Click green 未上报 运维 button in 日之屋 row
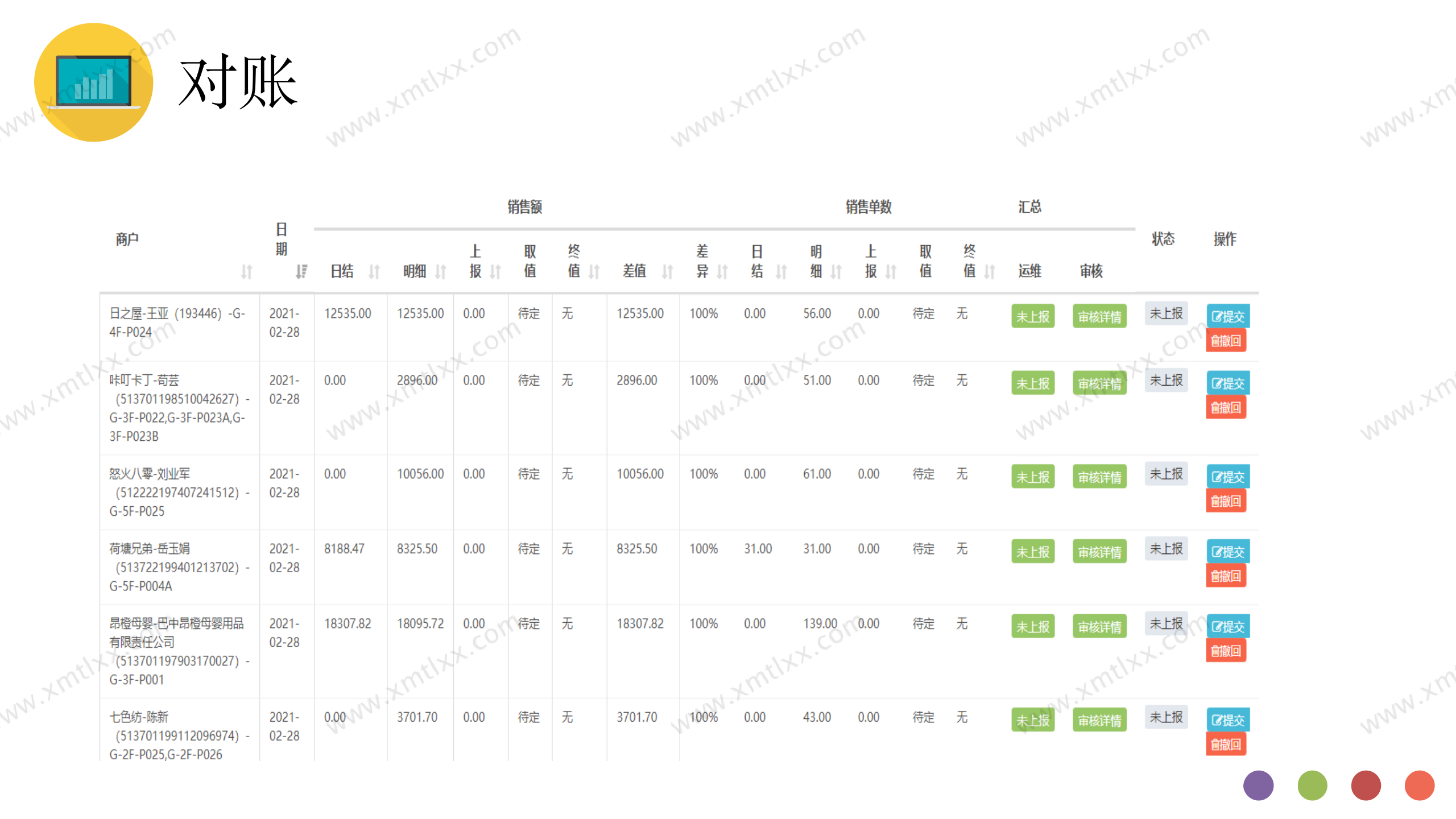The image size is (1456, 819). click(x=1033, y=316)
